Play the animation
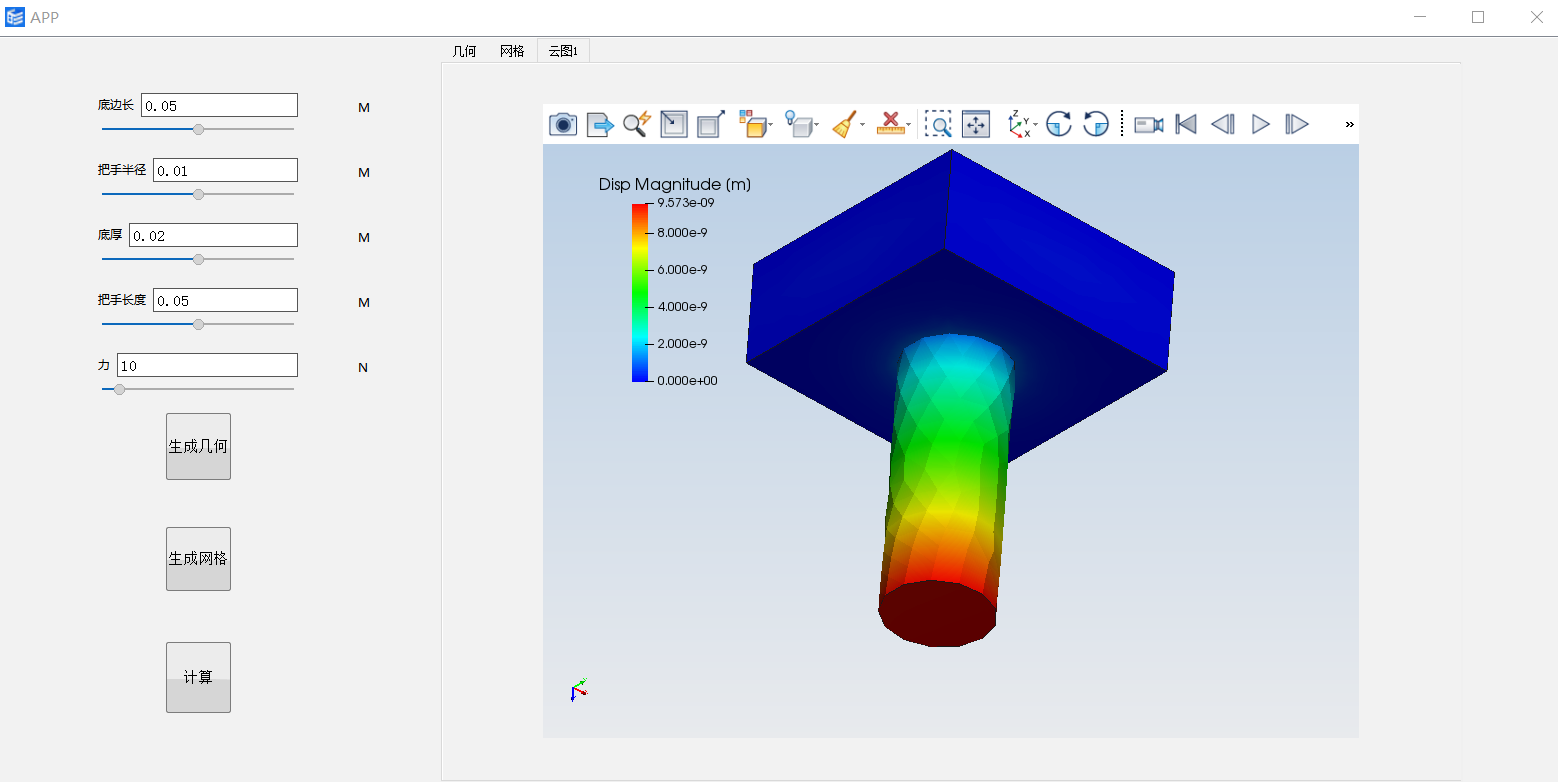The width and height of the screenshot is (1558, 782). [1261, 124]
